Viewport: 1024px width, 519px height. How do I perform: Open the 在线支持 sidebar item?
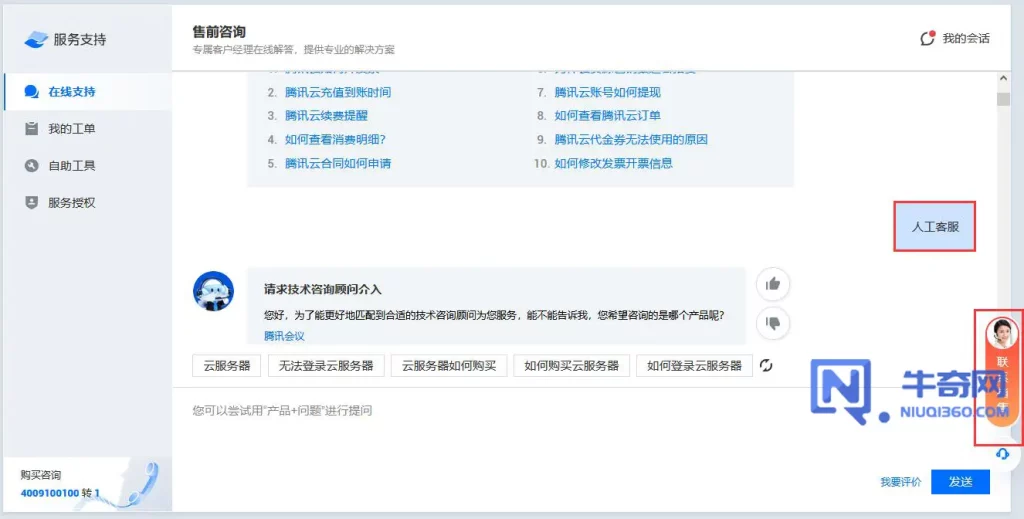tap(88, 91)
